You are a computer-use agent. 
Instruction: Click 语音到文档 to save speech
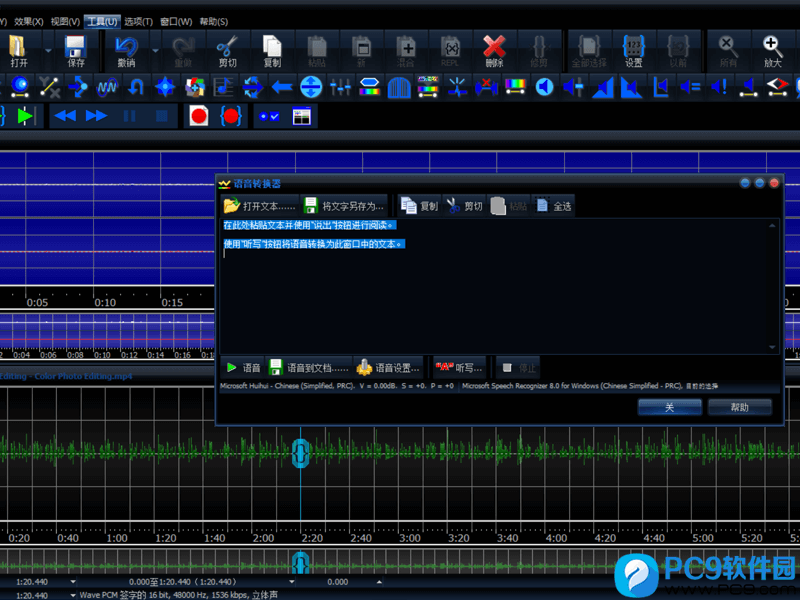tap(309, 367)
